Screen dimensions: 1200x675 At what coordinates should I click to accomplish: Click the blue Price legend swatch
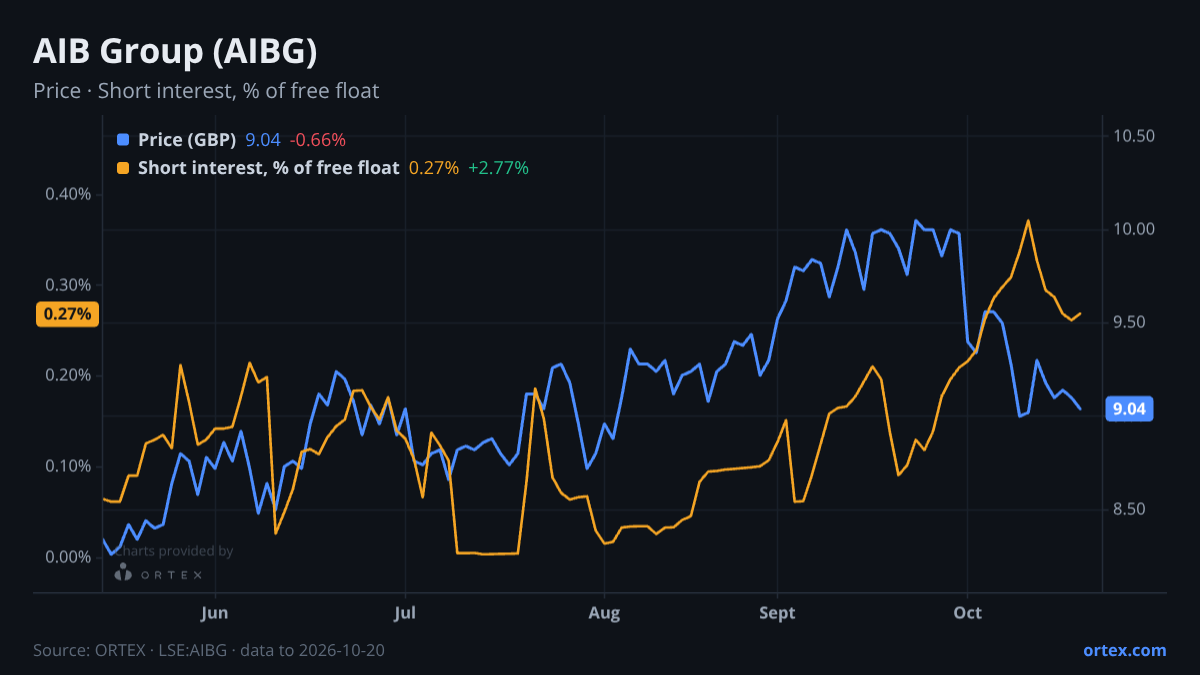tap(123, 140)
